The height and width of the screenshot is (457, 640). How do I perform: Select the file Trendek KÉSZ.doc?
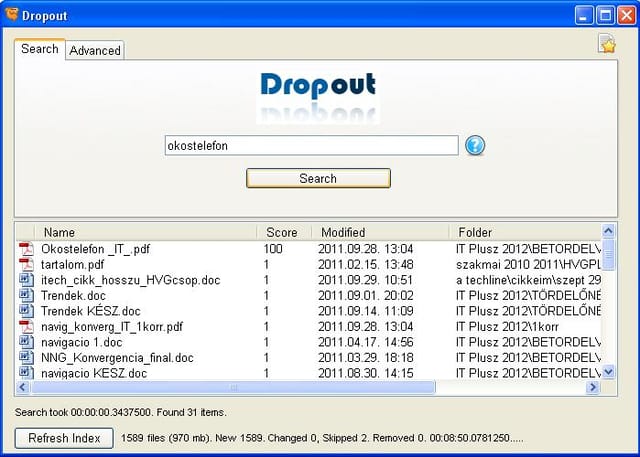(91, 311)
